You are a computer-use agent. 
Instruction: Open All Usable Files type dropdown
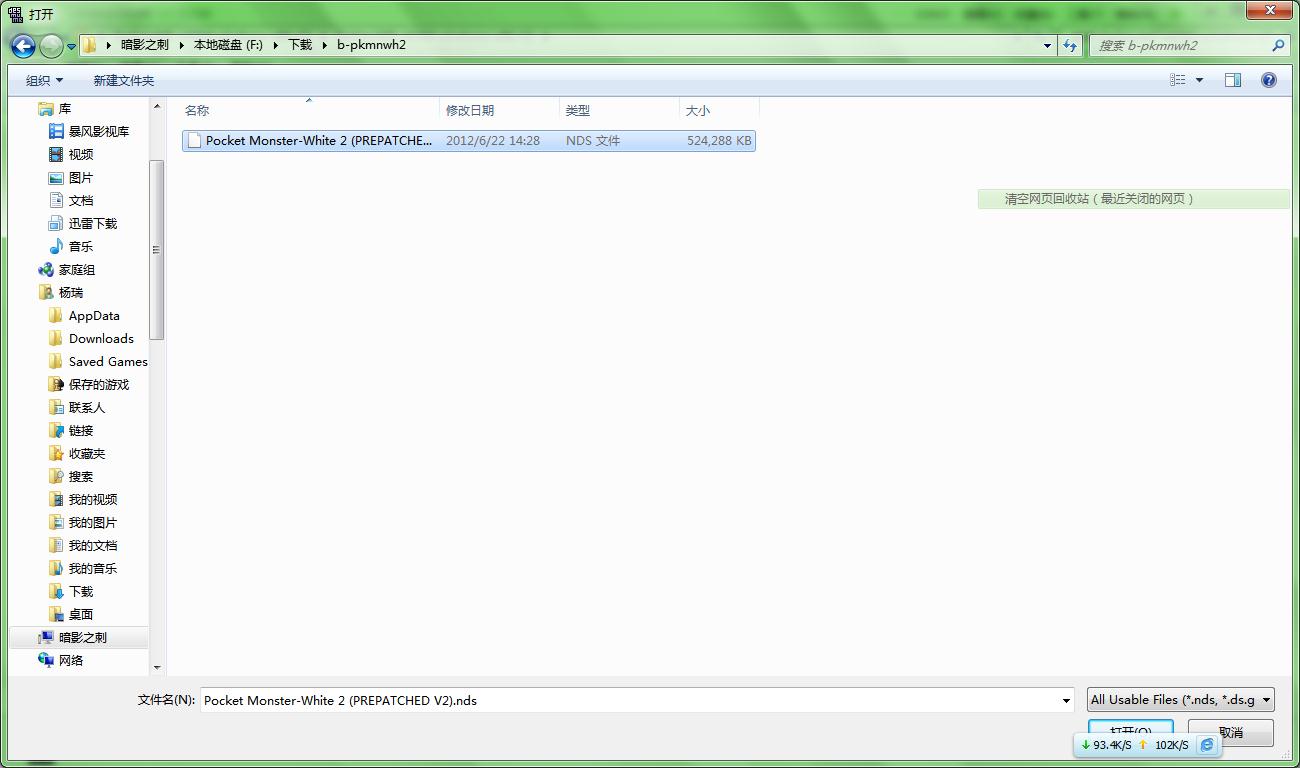pos(1181,700)
